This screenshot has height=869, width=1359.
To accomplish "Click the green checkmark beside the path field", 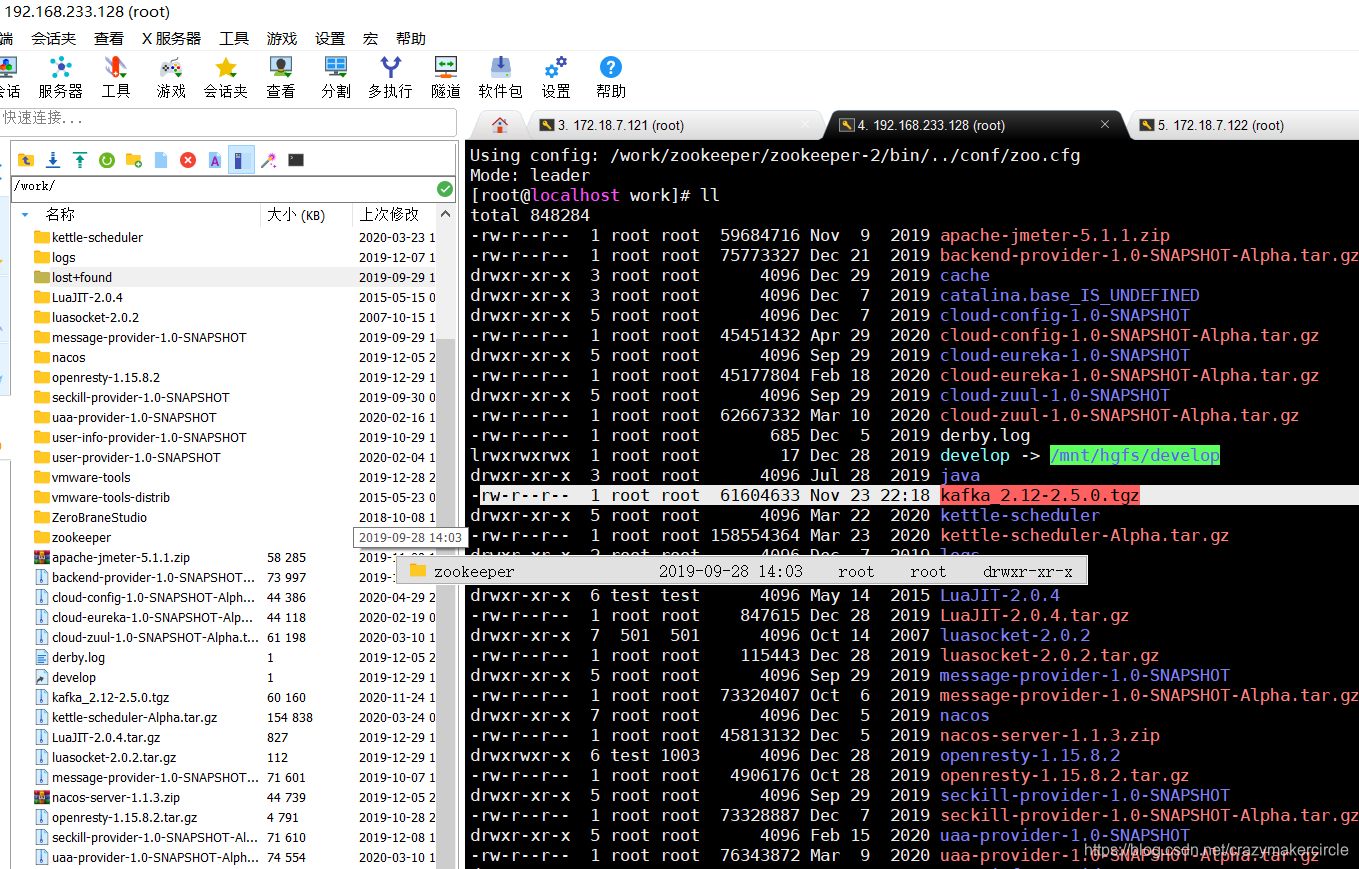I will coord(445,189).
